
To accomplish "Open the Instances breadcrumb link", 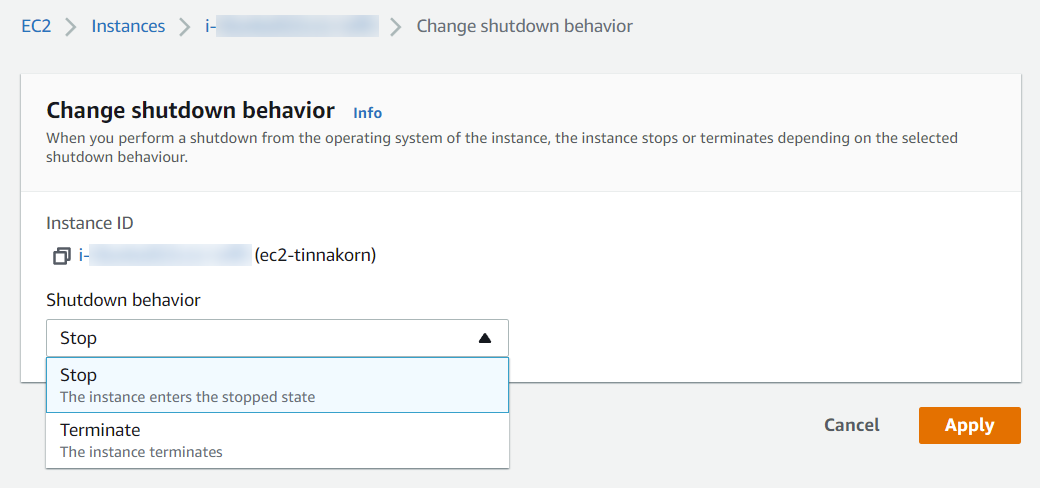I will point(128,27).
